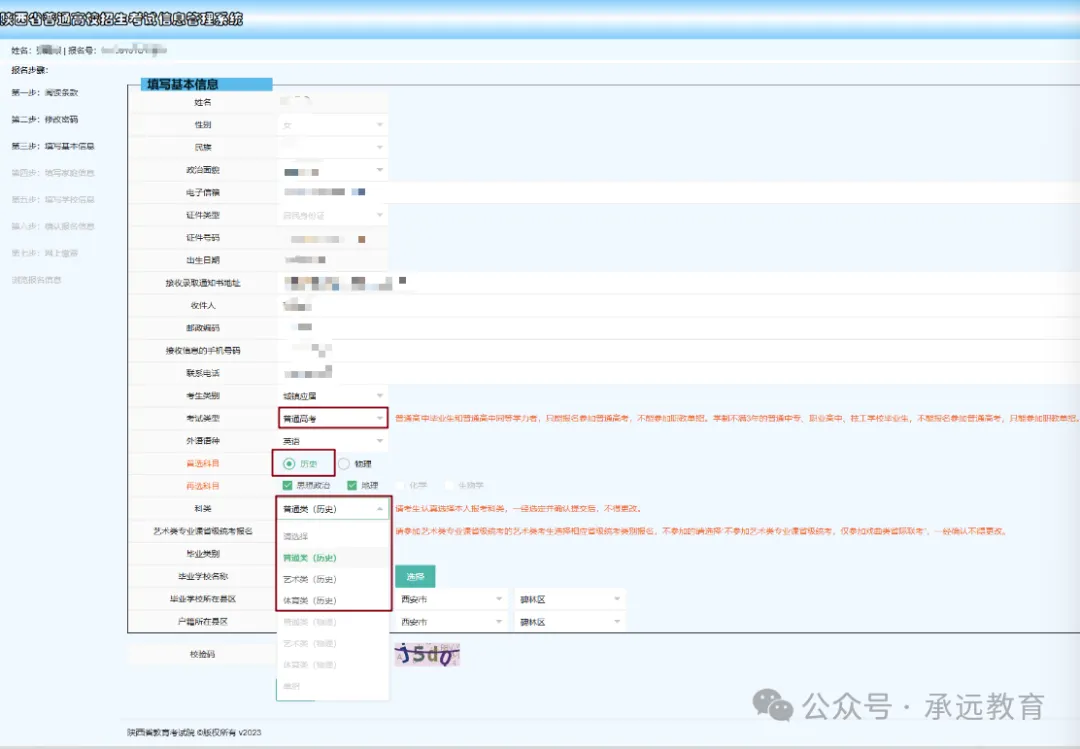Screen dimensions: 1080x749
Task: Click the 接收录取通知书地址 input field
Action: [x=678, y=283]
